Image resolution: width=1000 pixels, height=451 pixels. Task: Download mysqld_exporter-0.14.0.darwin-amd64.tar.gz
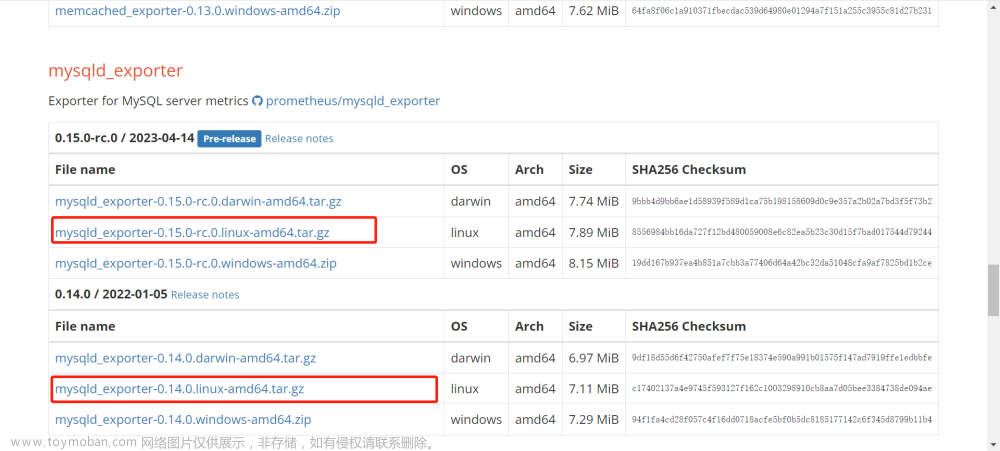tap(186, 358)
